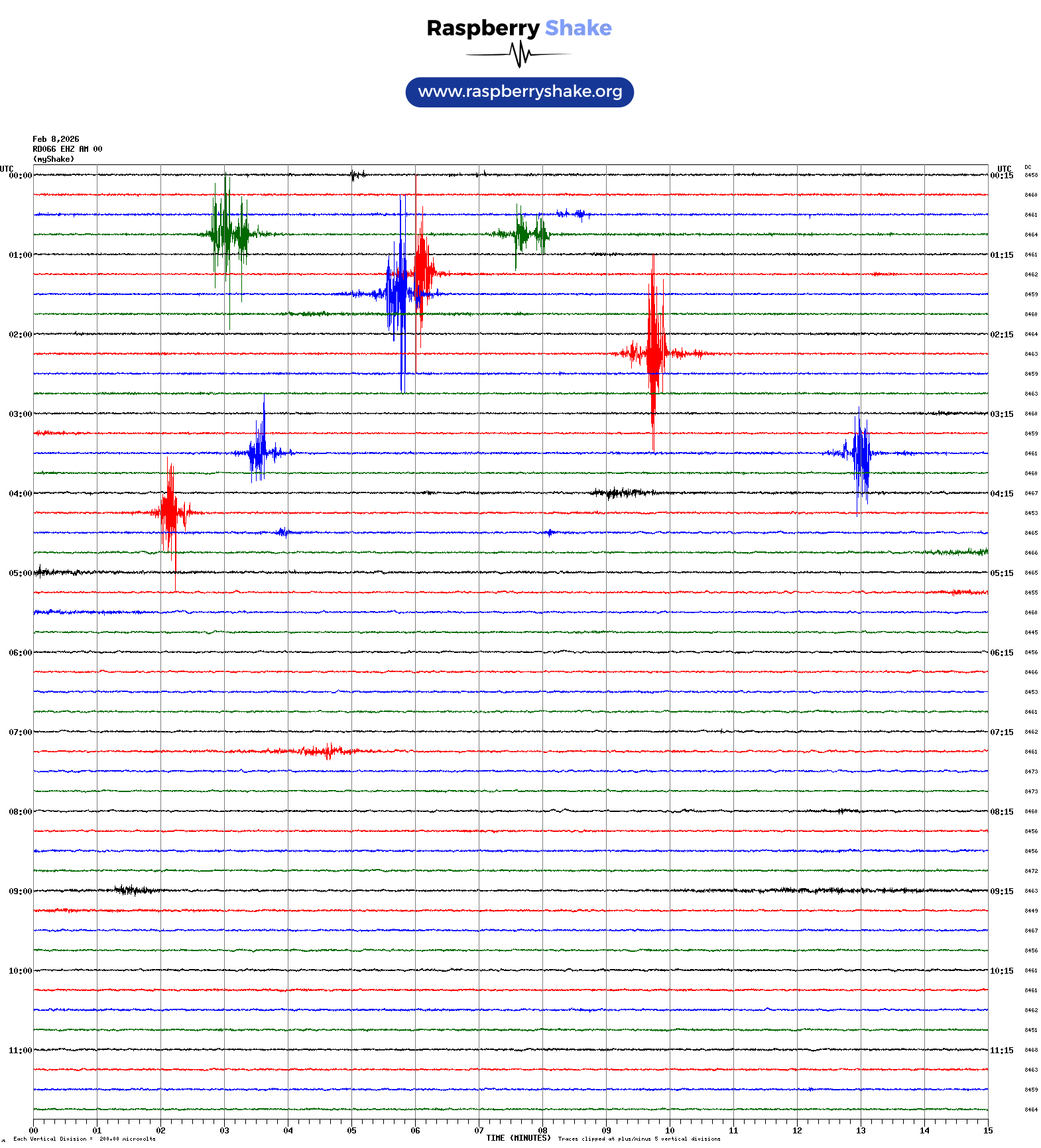The height and width of the screenshot is (1148, 1041).
Task: Click the seismic pulse icon under the logo
Action: point(520,54)
